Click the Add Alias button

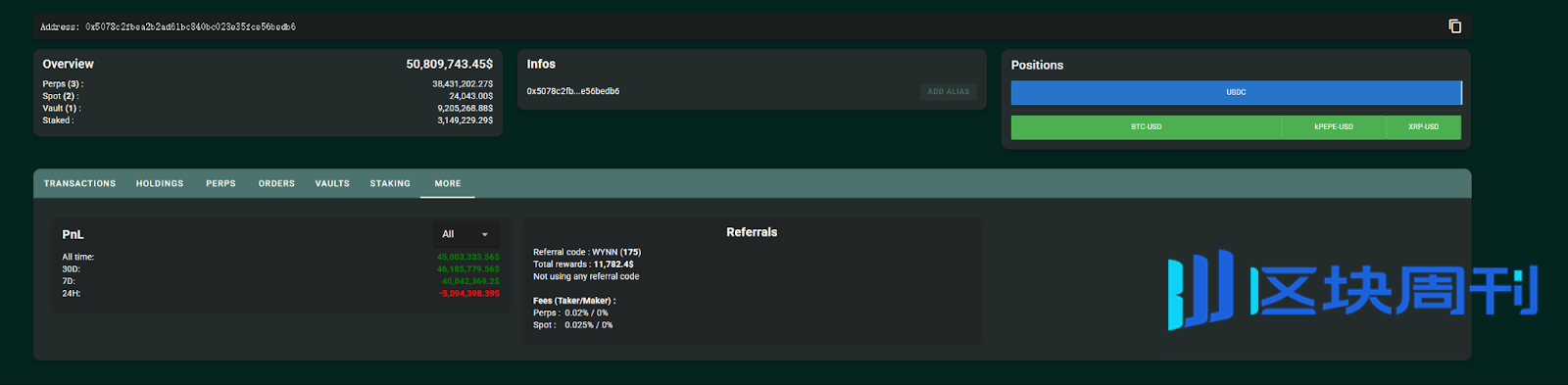(949, 91)
